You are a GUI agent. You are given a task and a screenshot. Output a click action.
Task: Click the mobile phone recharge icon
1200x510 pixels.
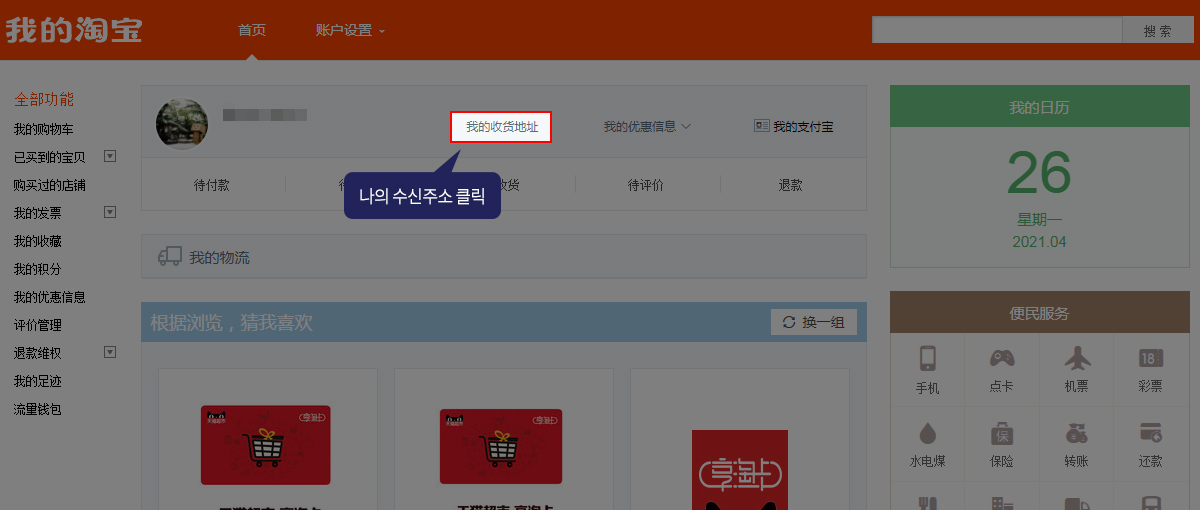click(x=927, y=358)
